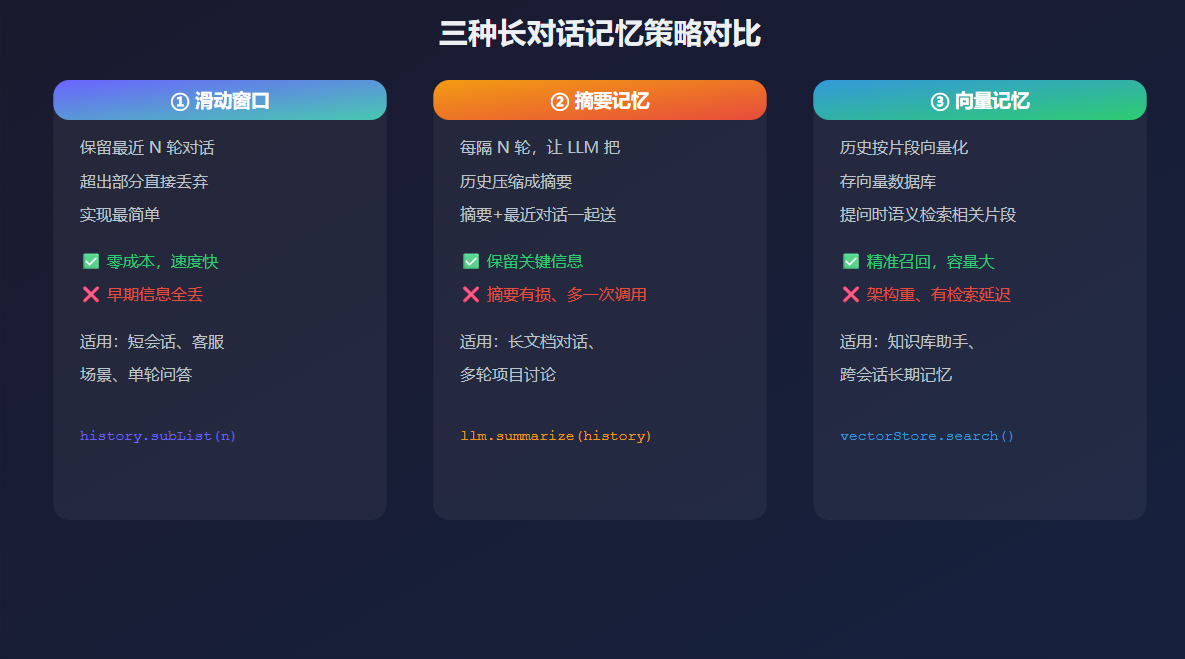Click the text 摘要+最近对话一起送

[x=538, y=215]
